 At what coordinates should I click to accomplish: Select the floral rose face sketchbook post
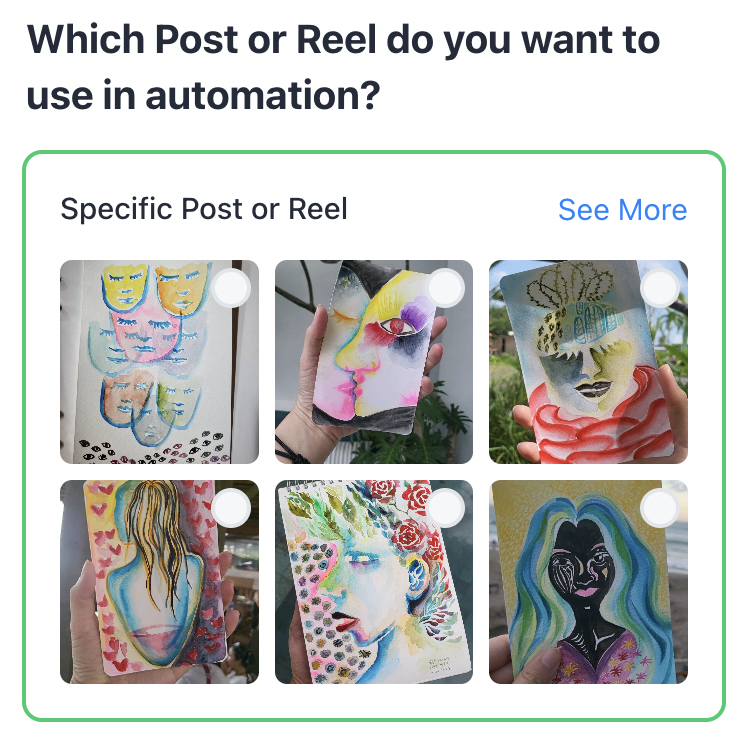446,508
